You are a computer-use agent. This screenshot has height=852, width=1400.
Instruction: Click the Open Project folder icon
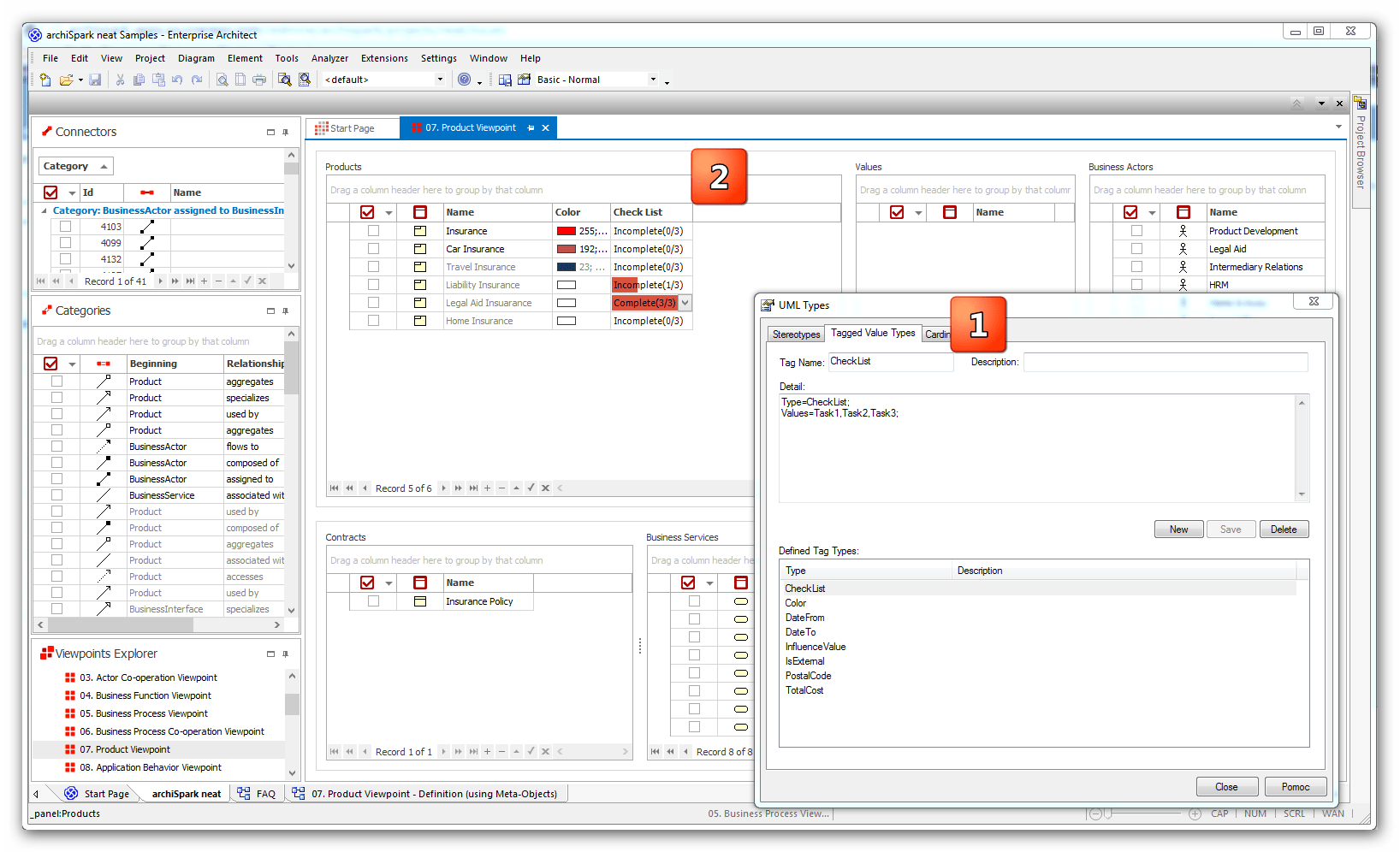click(66, 80)
